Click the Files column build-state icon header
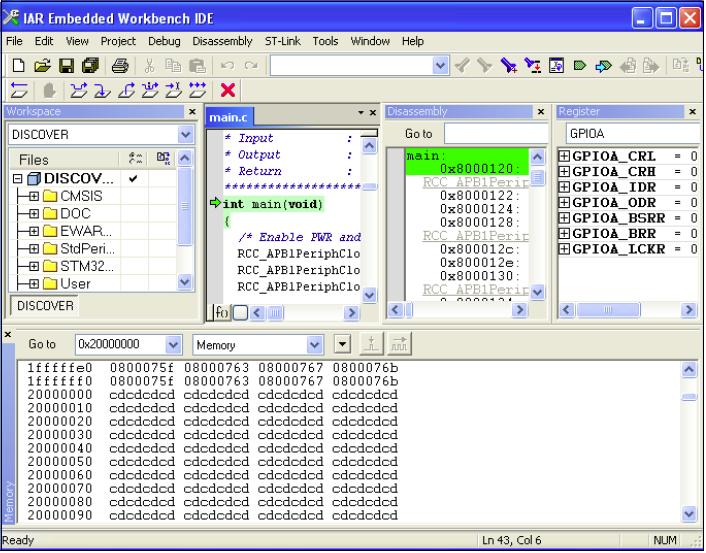This screenshot has width=706, height=553. [x=163, y=159]
